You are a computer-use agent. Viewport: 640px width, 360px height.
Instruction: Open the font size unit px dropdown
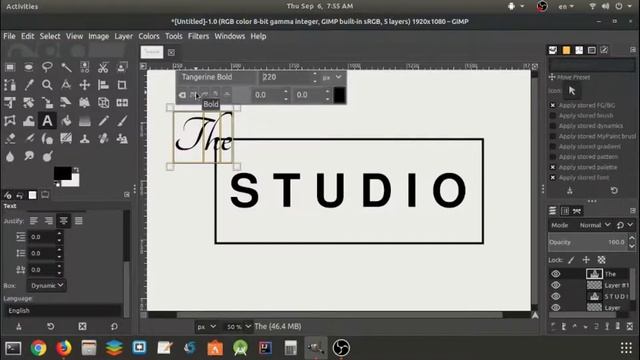coord(332,77)
